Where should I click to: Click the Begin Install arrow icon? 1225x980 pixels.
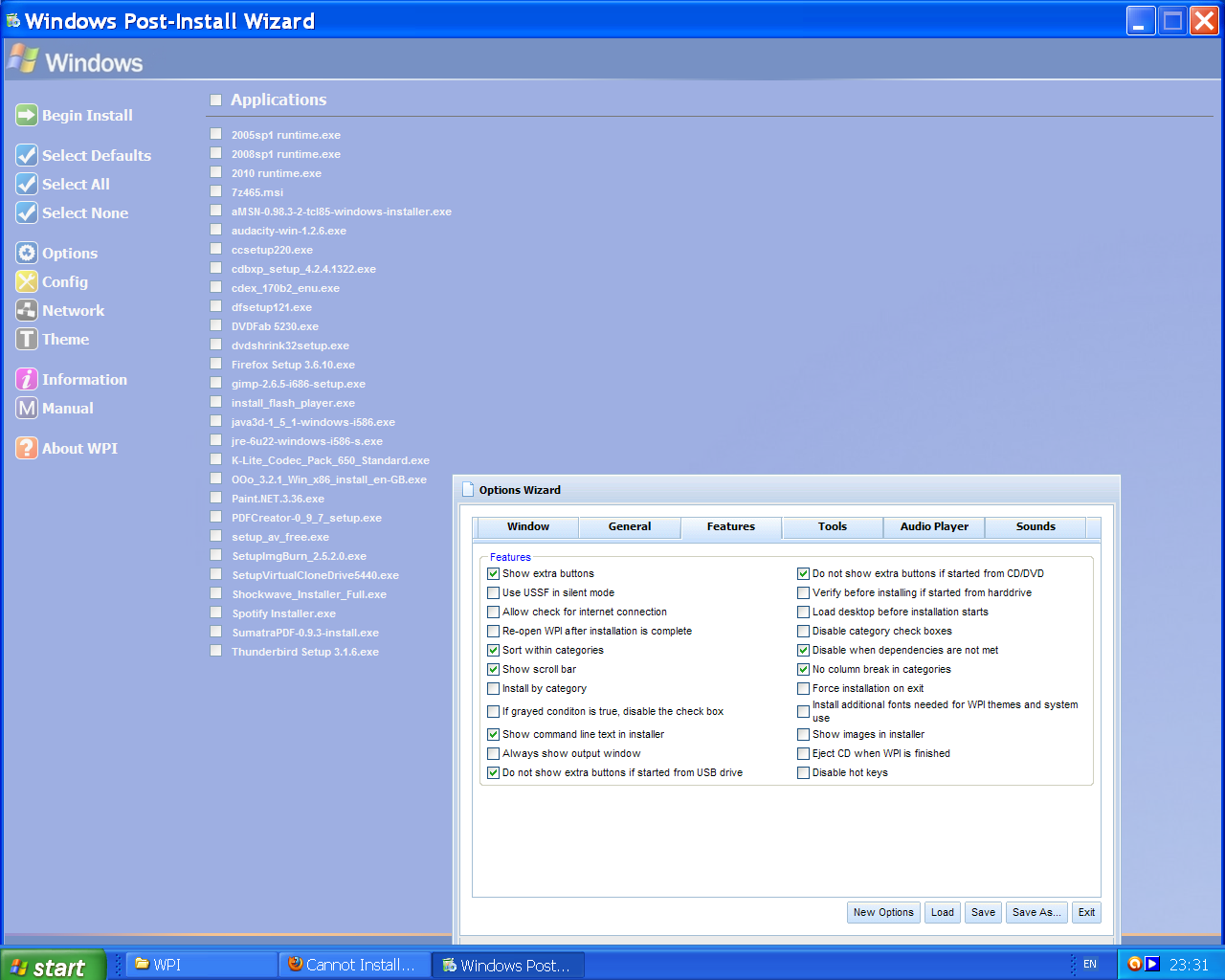tap(27, 115)
